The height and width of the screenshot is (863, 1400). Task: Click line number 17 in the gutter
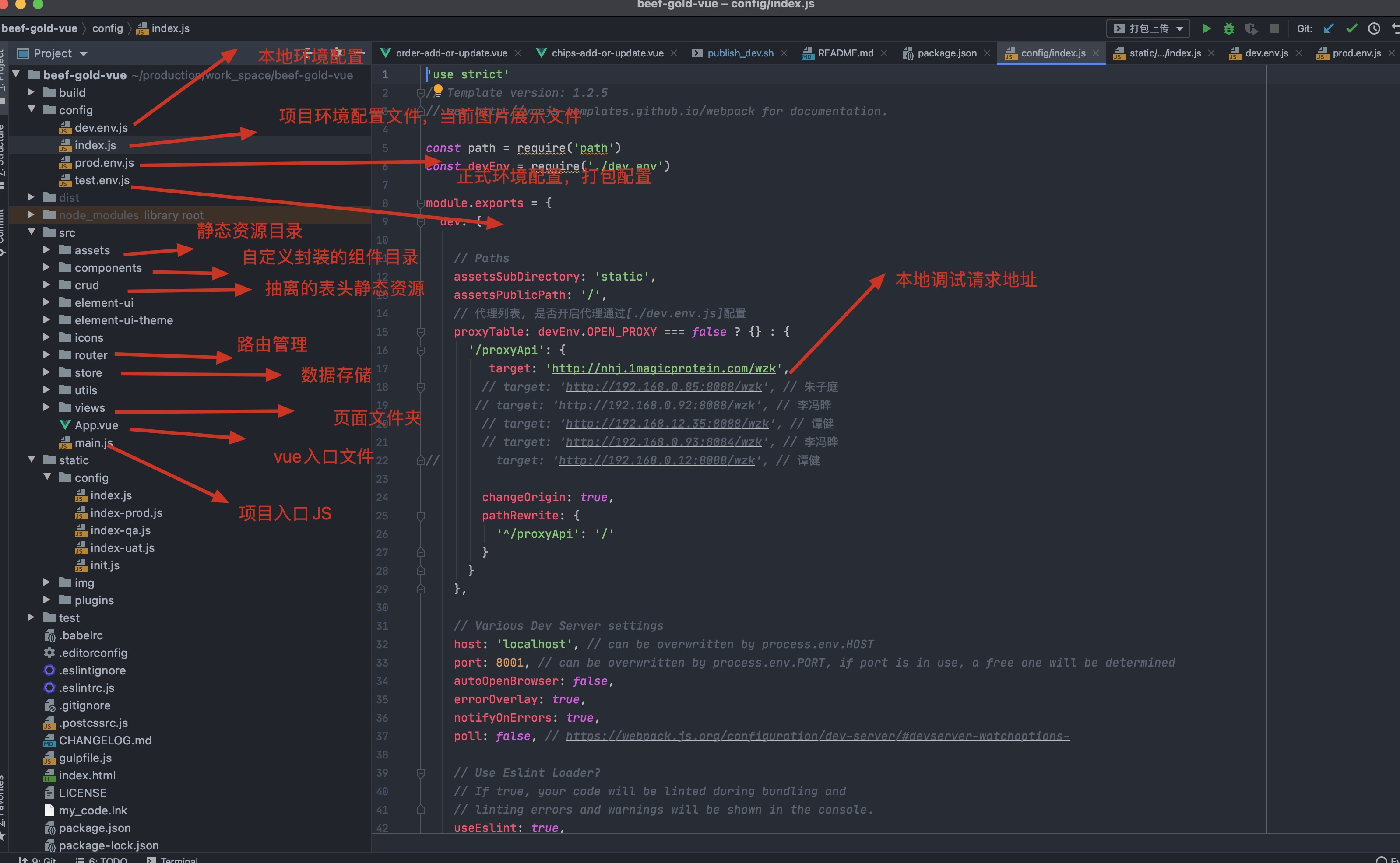[382, 369]
